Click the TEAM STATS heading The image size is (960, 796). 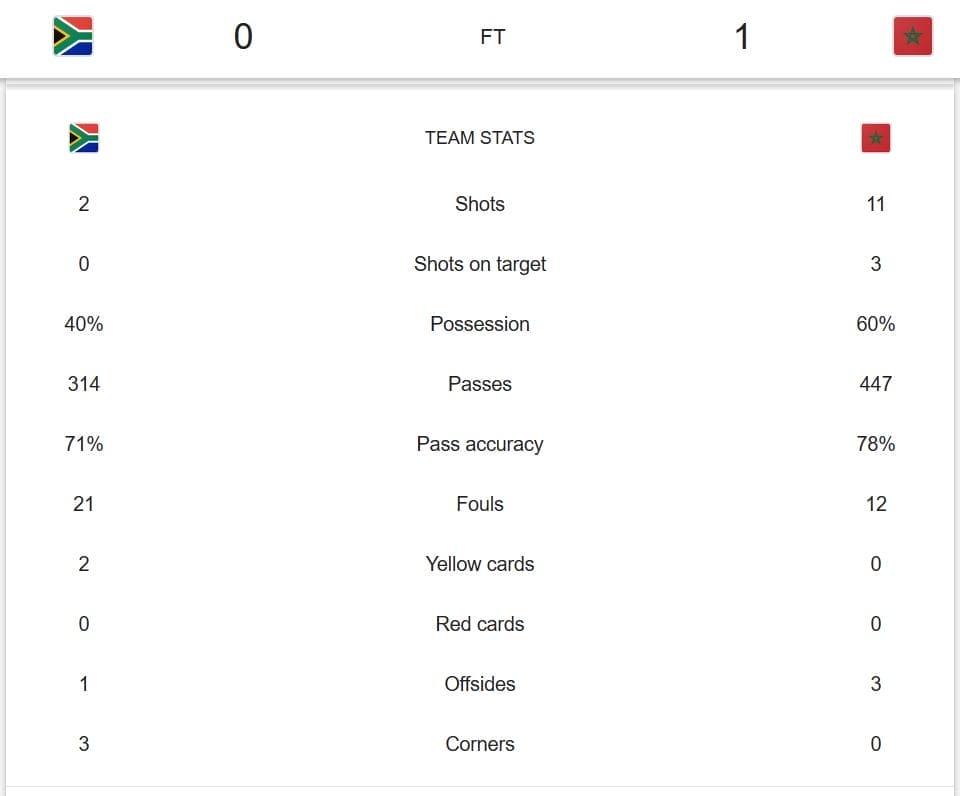tap(480, 138)
